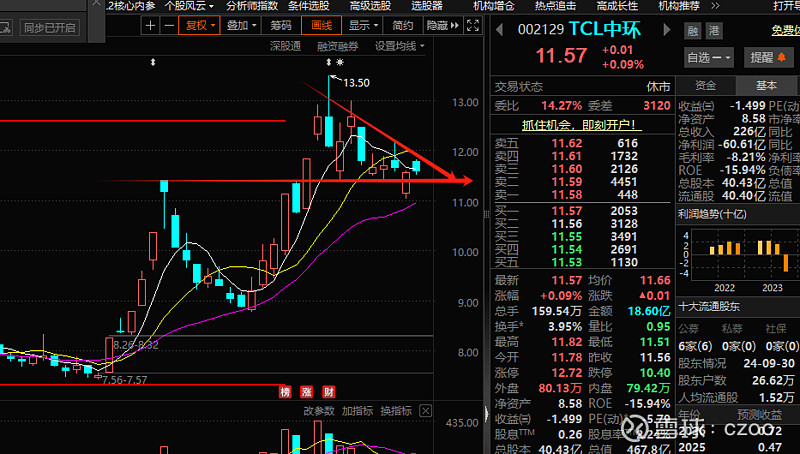Image resolution: width=800 pixels, height=454 pixels.
Task: Click the zoom-out minus icon on chart toolbar
Action: [169, 26]
